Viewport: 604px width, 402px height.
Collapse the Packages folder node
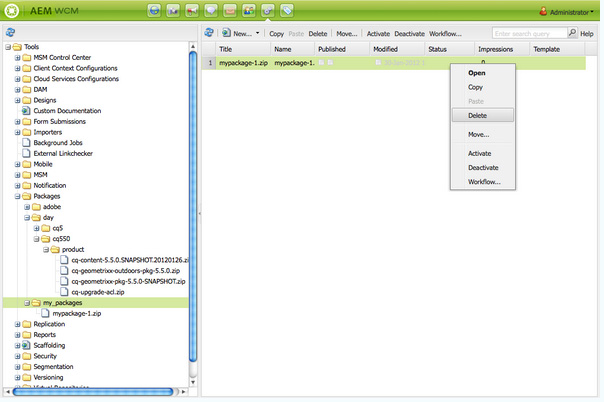point(17,196)
